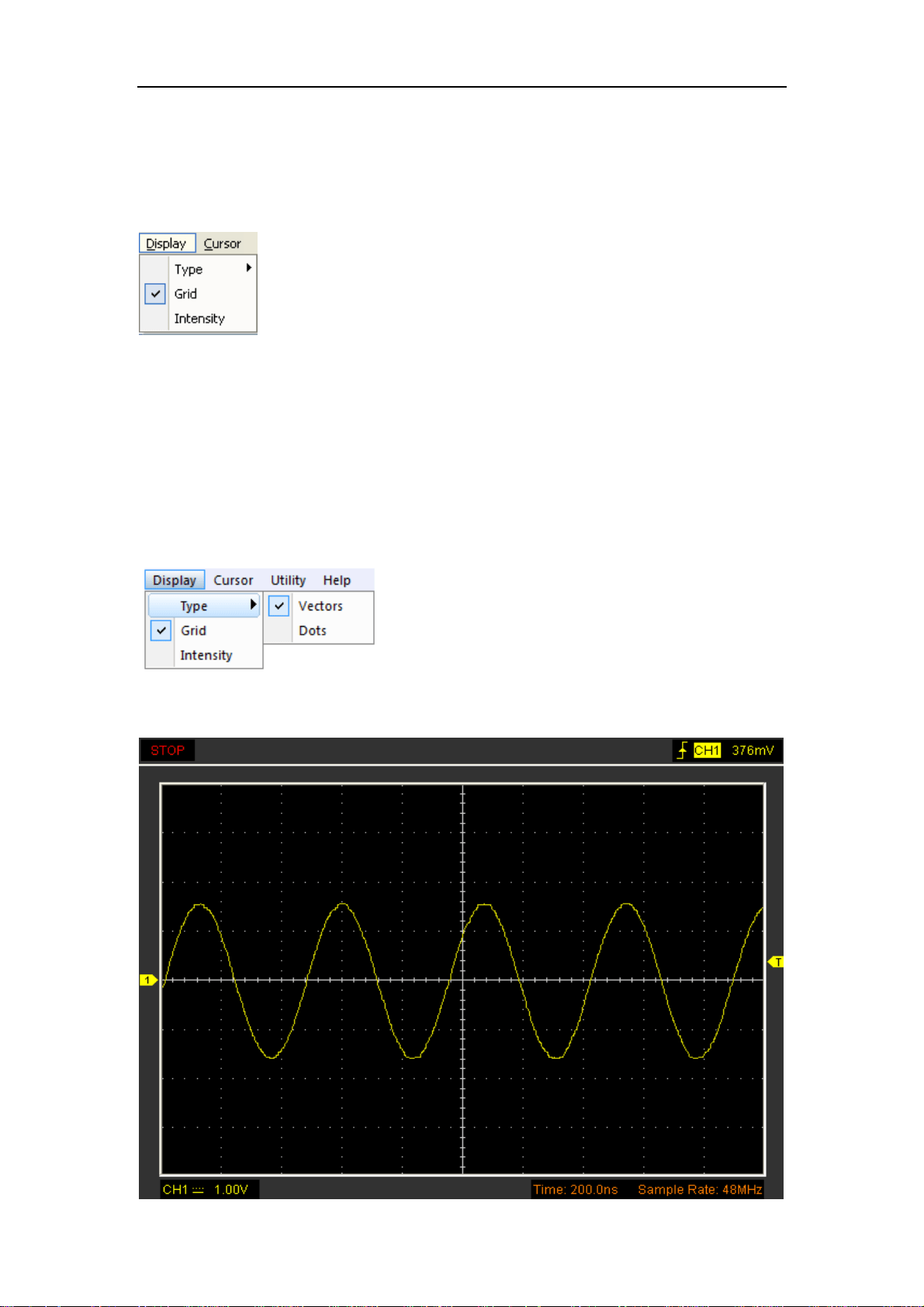Select Vectors display type

click(x=320, y=606)
